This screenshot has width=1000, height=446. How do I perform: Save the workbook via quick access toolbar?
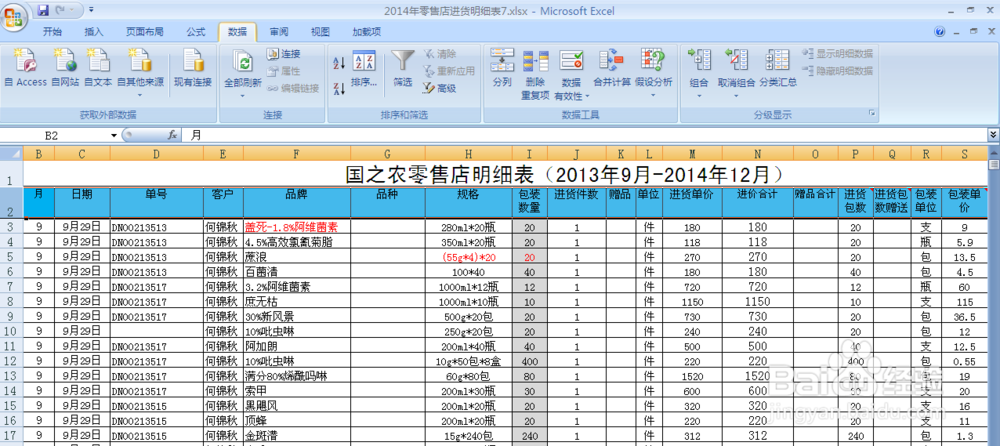point(43,10)
